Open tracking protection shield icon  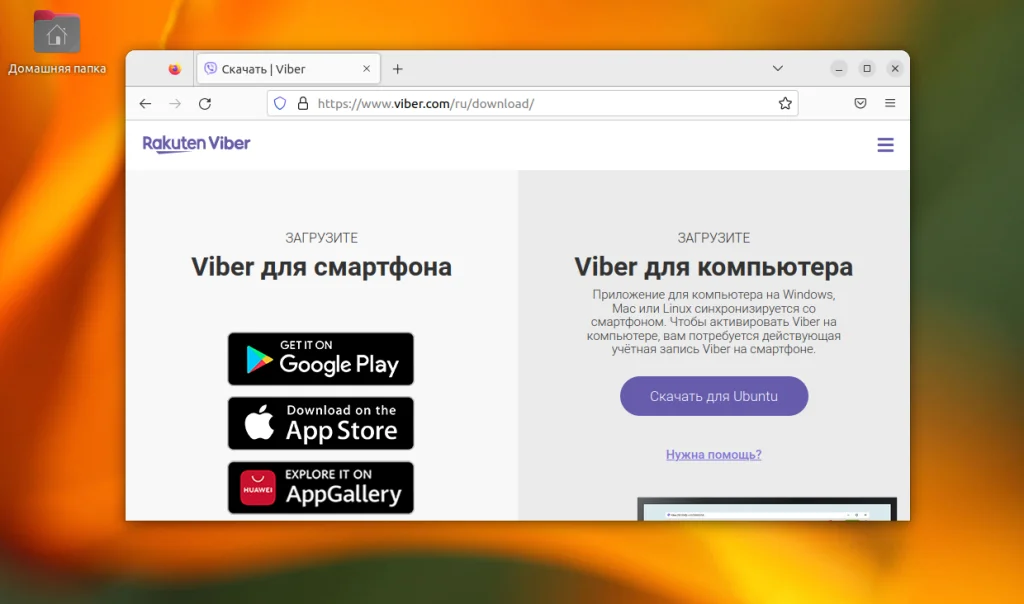[x=280, y=103]
